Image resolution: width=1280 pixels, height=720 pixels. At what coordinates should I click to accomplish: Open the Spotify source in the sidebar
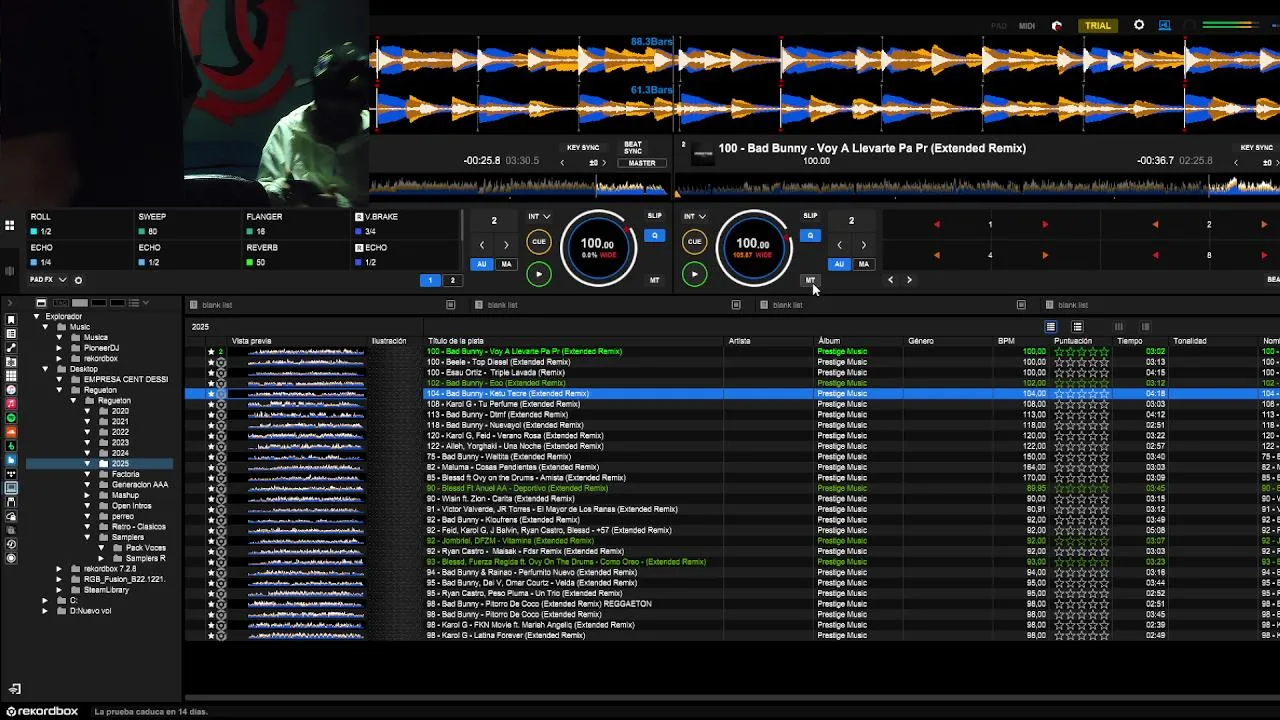click(x=11, y=417)
